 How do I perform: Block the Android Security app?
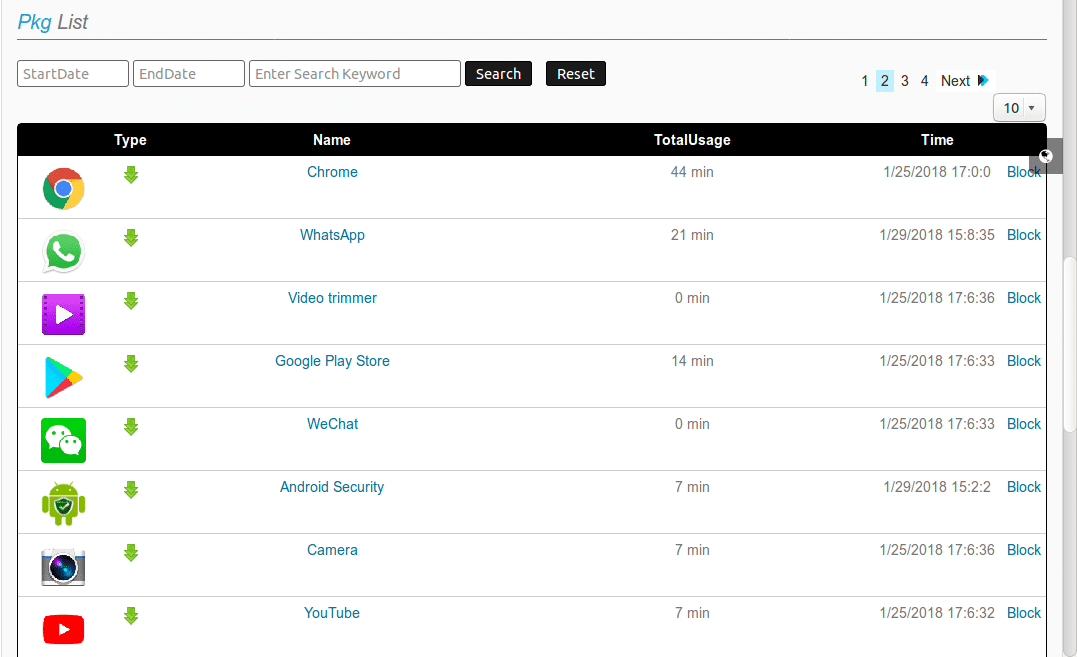click(1023, 487)
